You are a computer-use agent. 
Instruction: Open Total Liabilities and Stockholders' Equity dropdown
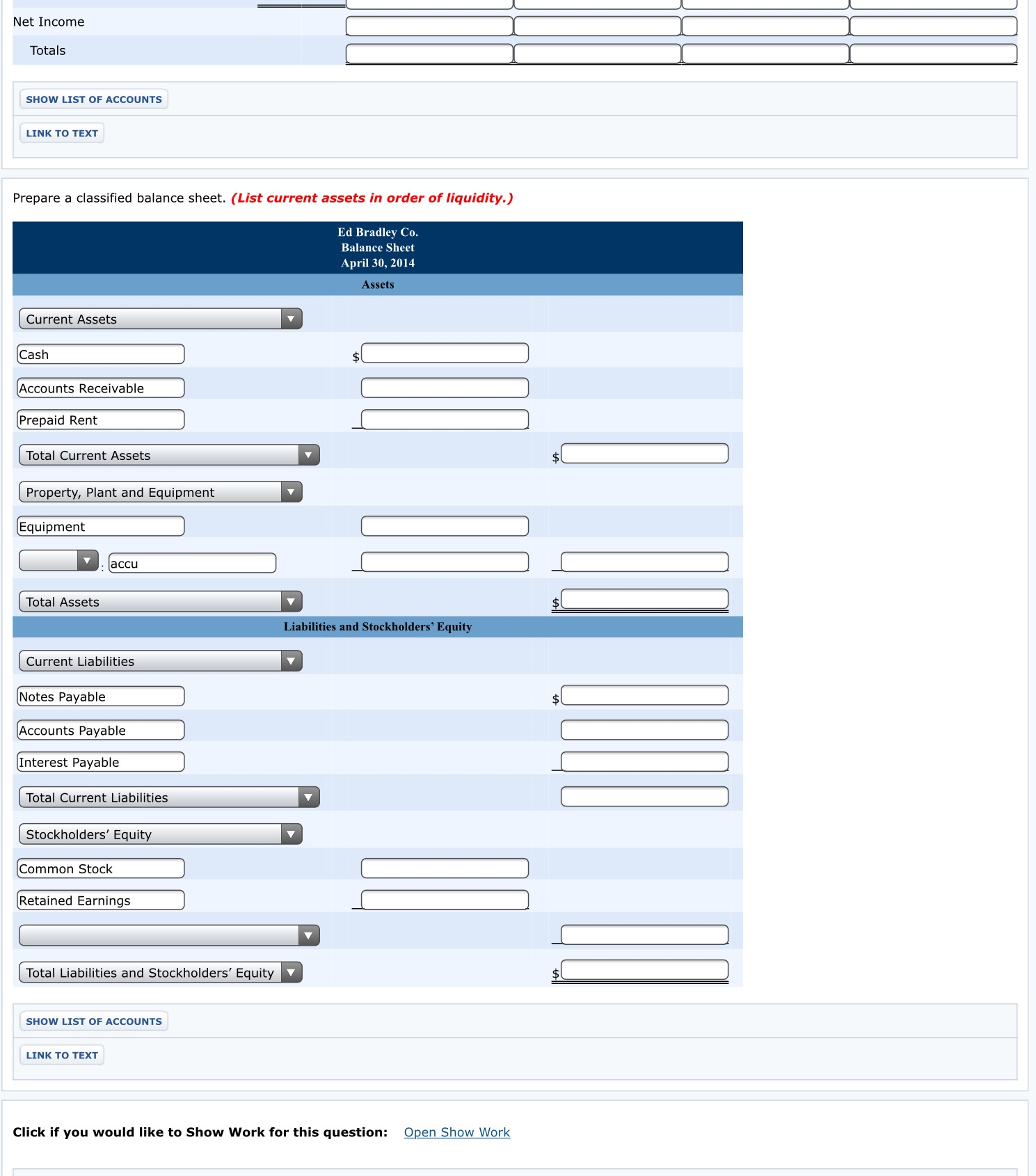pyautogui.click(x=161, y=972)
